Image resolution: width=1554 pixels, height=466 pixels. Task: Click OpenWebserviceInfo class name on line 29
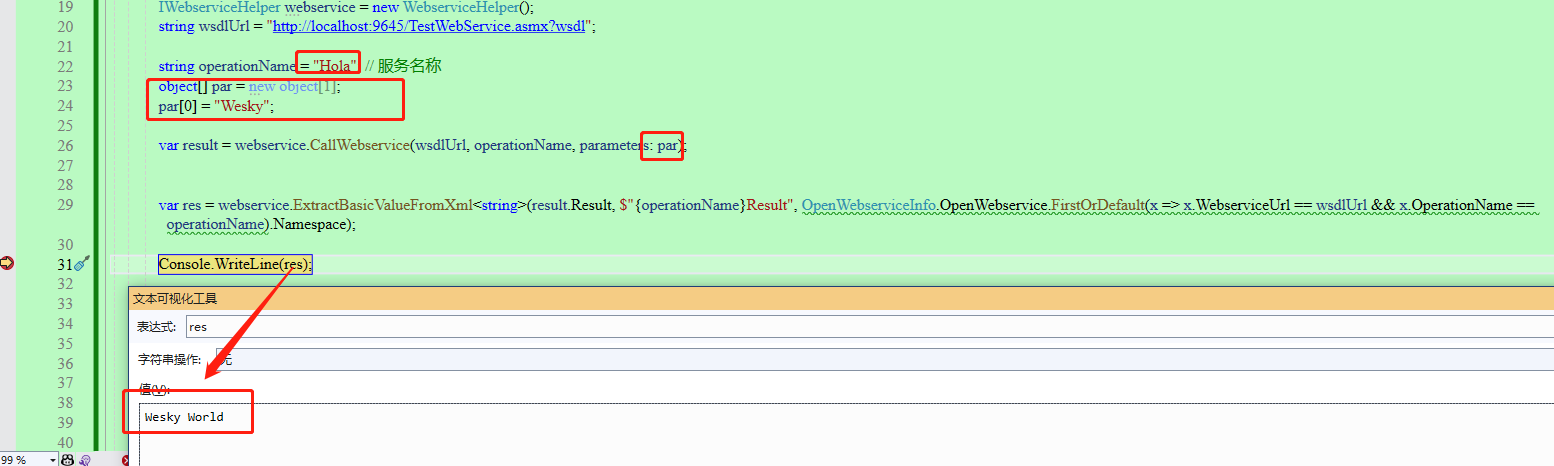point(869,205)
